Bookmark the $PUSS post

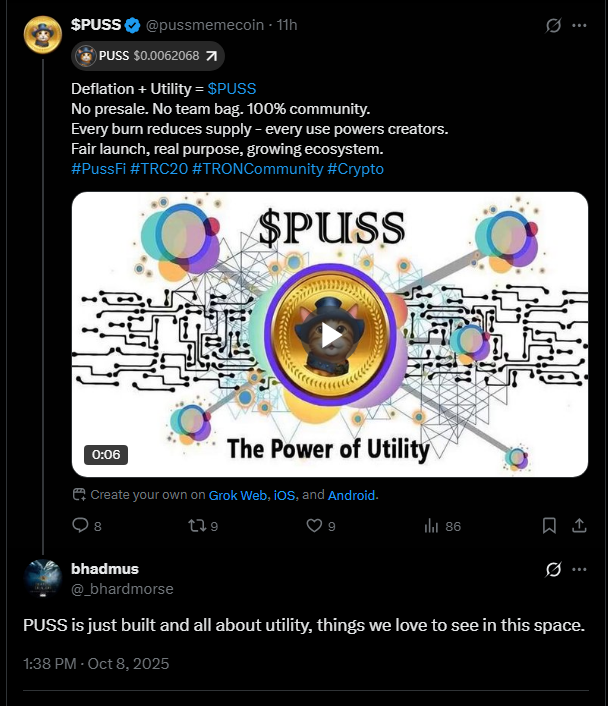click(549, 525)
